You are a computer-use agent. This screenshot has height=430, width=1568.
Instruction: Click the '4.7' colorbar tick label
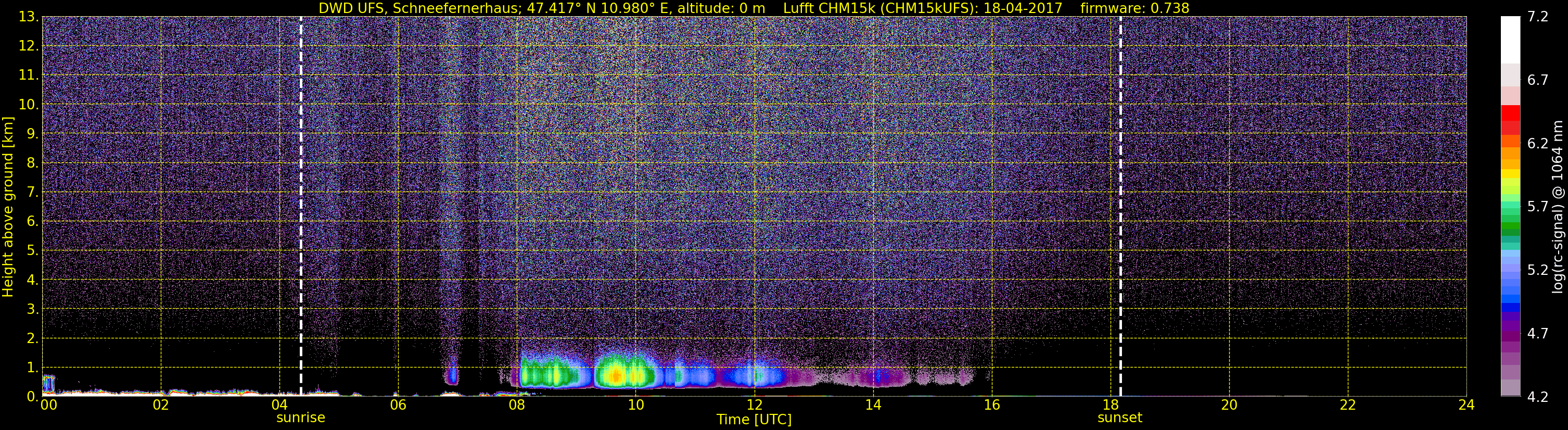pyautogui.click(x=1538, y=333)
